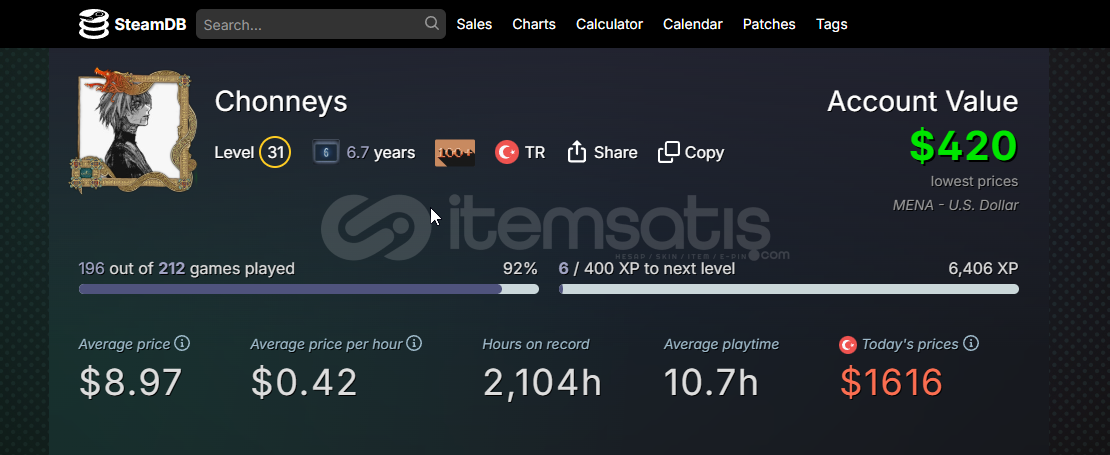The image size is (1110, 455).
Task: Click the Share upload icon
Action: 577,152
